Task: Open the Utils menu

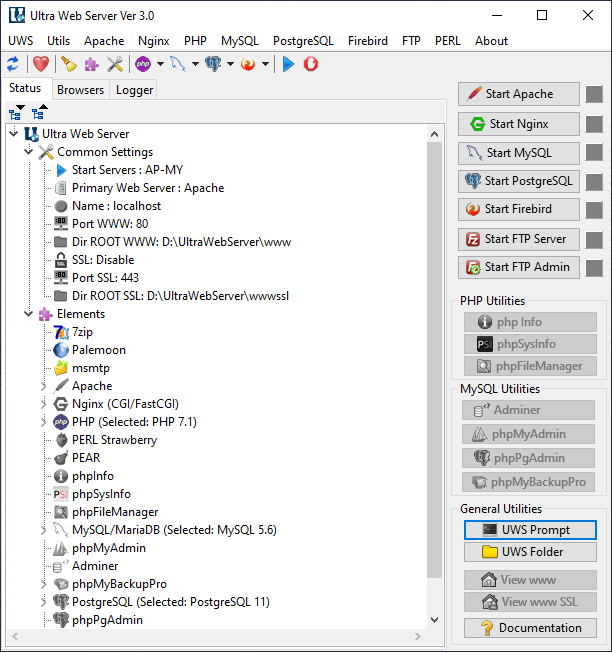Action: 59,41
